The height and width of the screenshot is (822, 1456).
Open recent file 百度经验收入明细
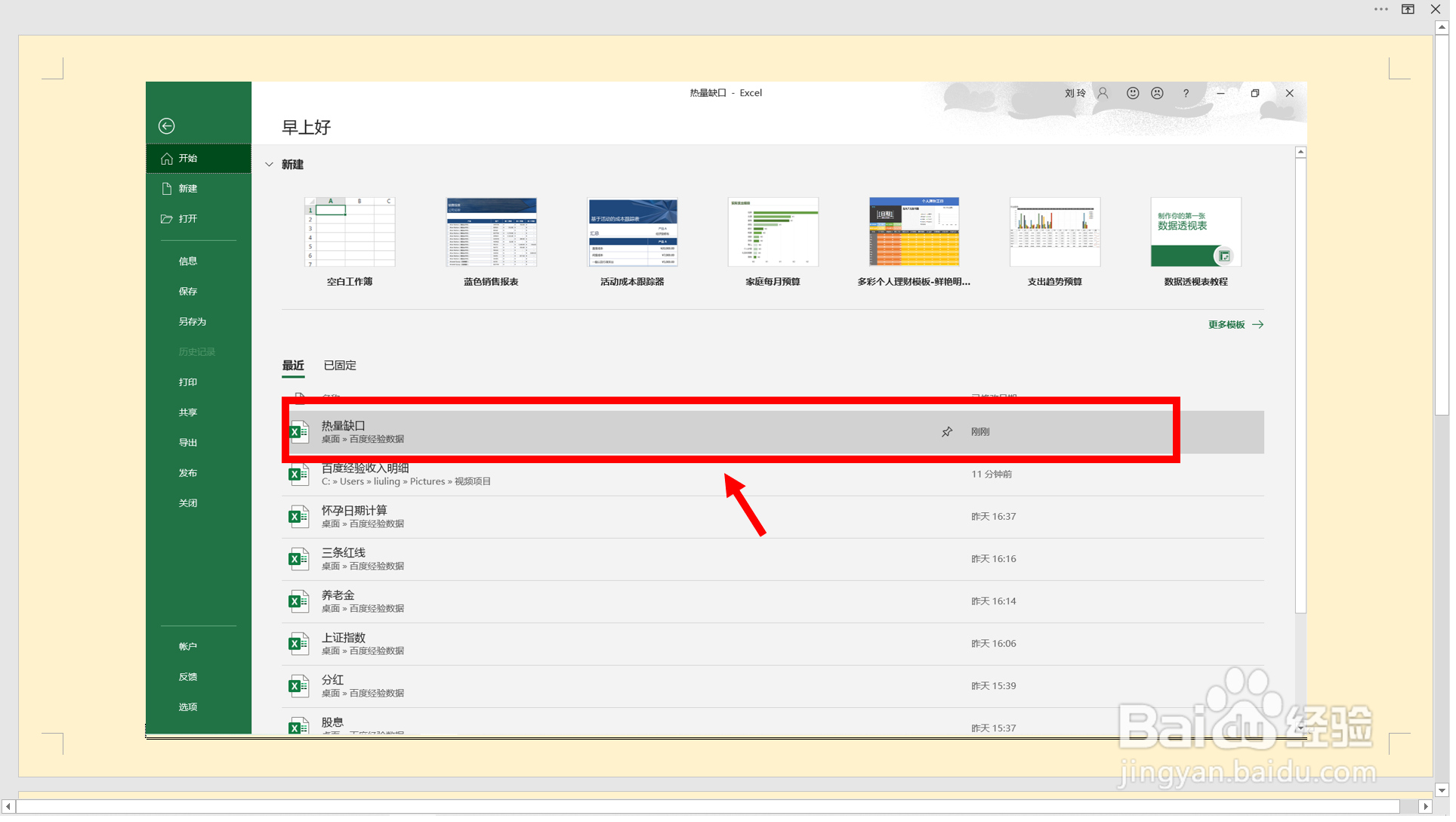pyautogui.click(x=773, y=474)
